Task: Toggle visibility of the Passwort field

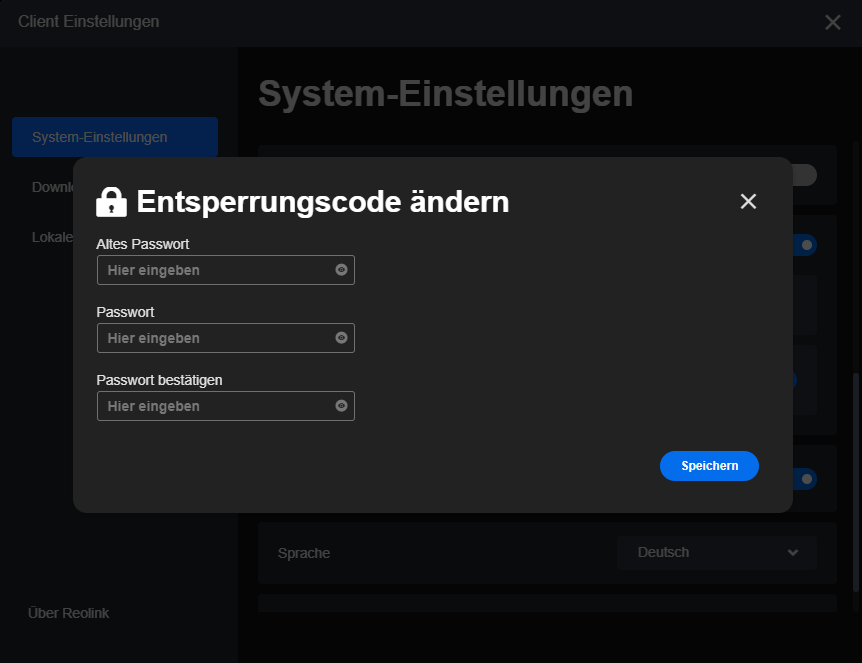Action: point(341,338)
